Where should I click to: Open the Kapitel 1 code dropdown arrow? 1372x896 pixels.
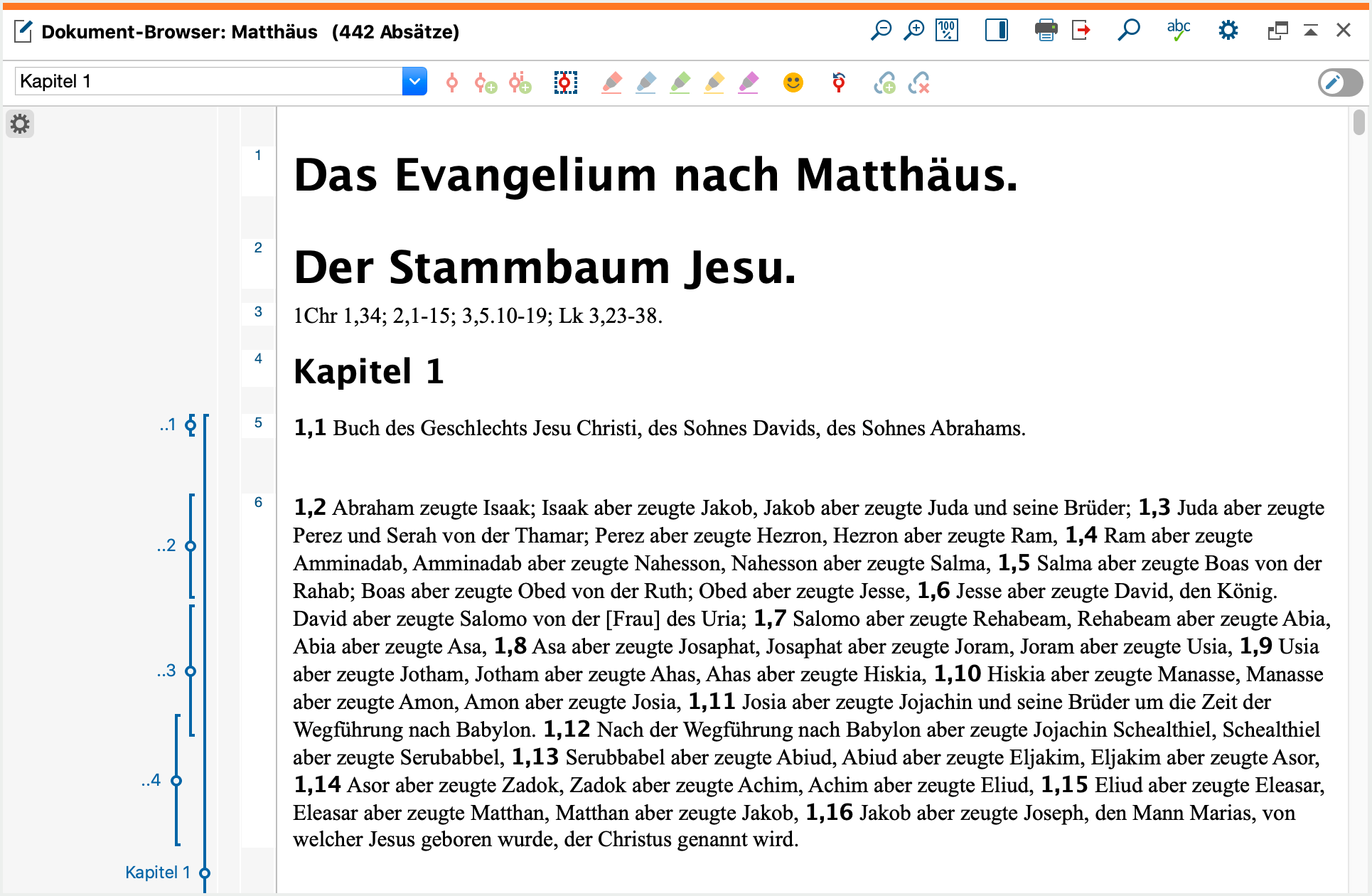[414, 81]
